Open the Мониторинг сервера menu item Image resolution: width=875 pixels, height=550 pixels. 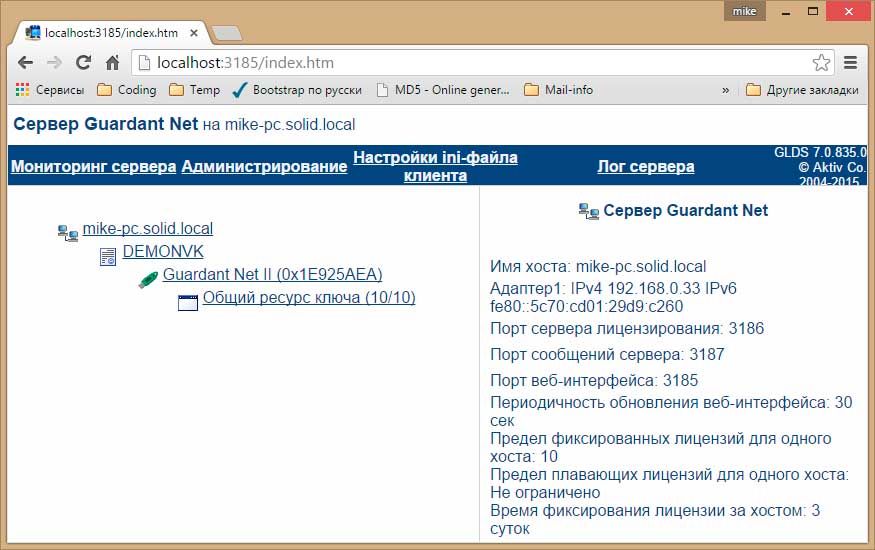93,167
